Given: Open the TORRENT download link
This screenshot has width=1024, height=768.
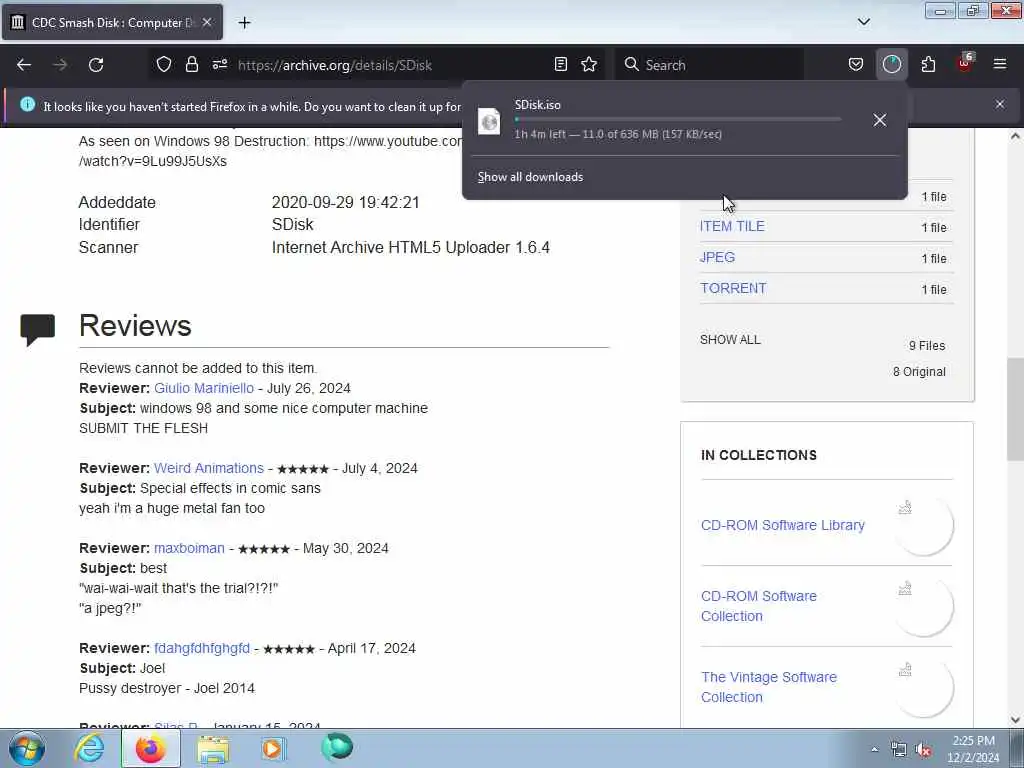Looking at the screenshot, I should coord(733,288).
